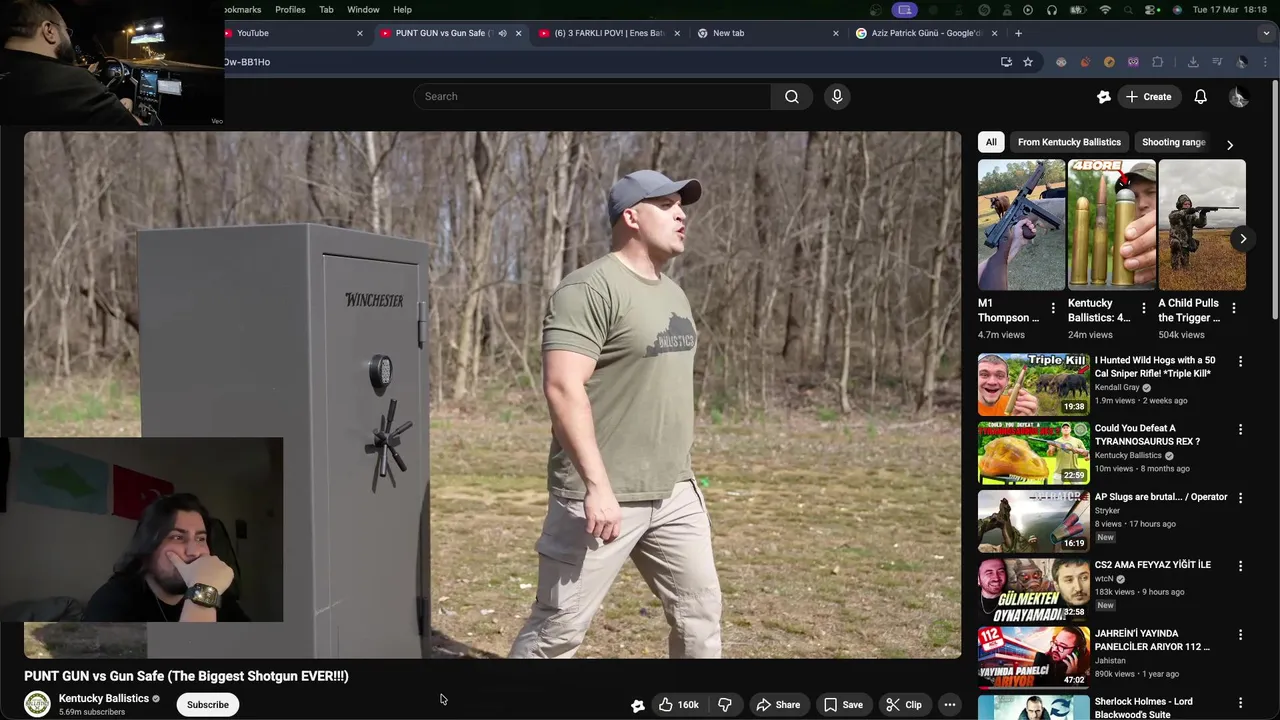The image size is (1280, 720).
Task: Open the Siri icon in macOS menu bar
Action: click(x=1177, y=9)
